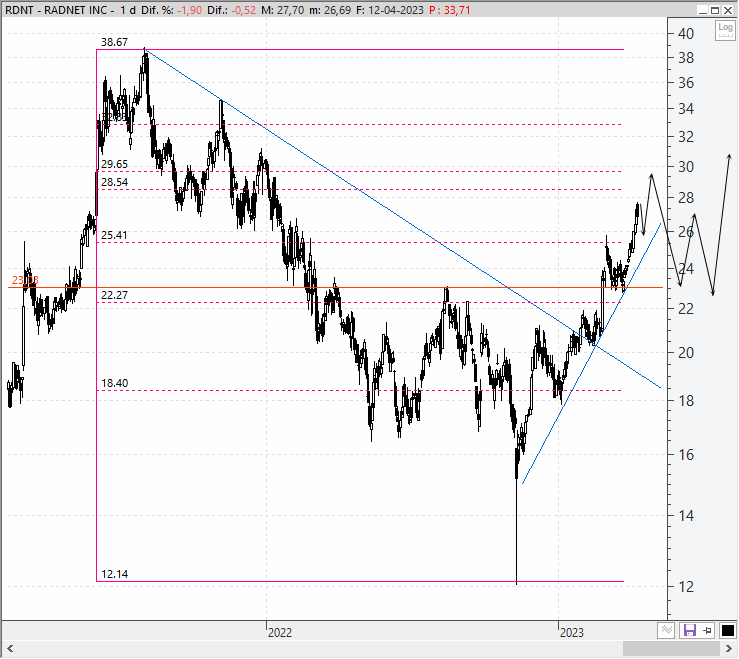Click the 29.65 retracement label
The image size is (739, 659).
114,164
